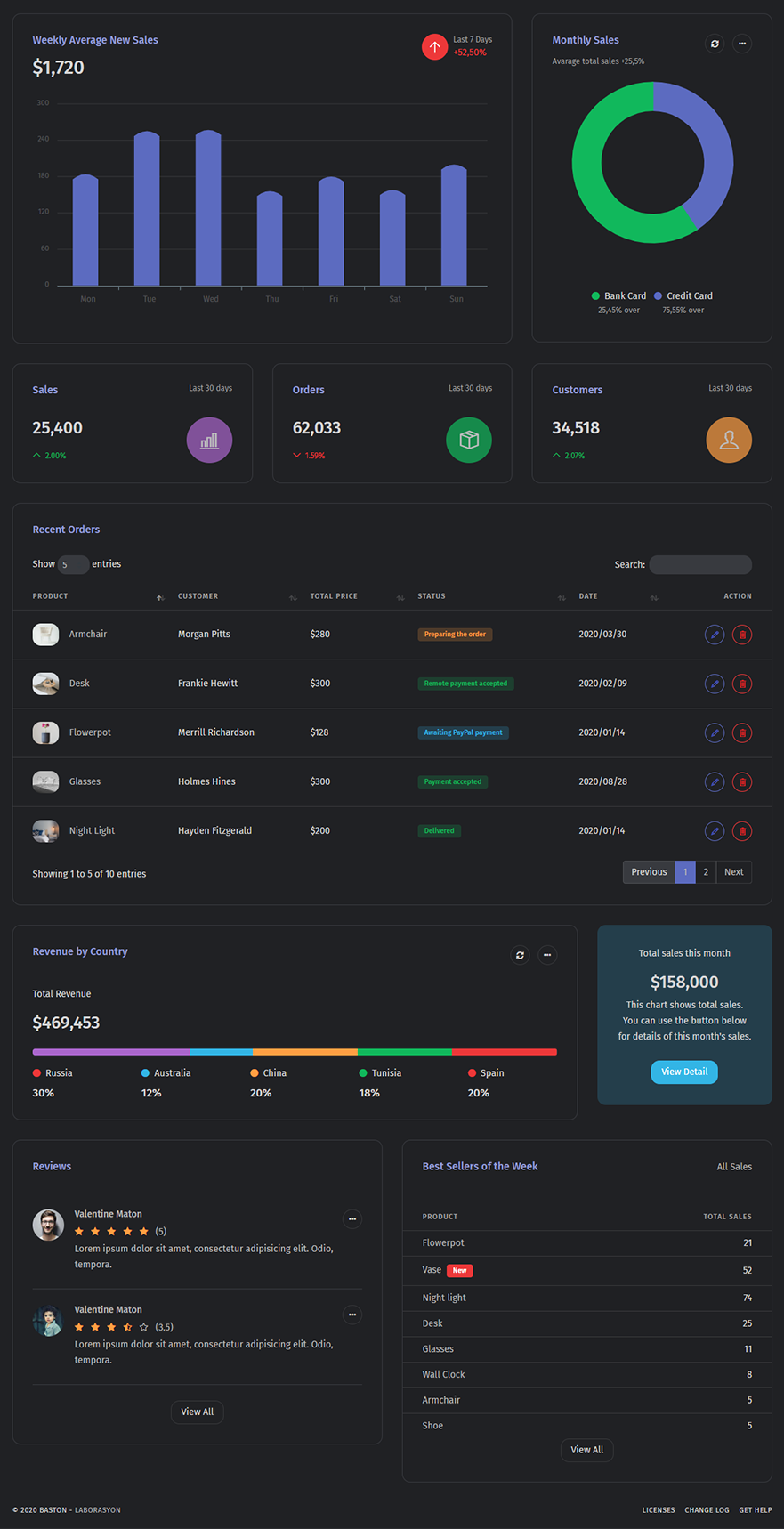Open the Revenue by Country ellipsis menu
This screenshot has width=784, height=1529.
547,955
